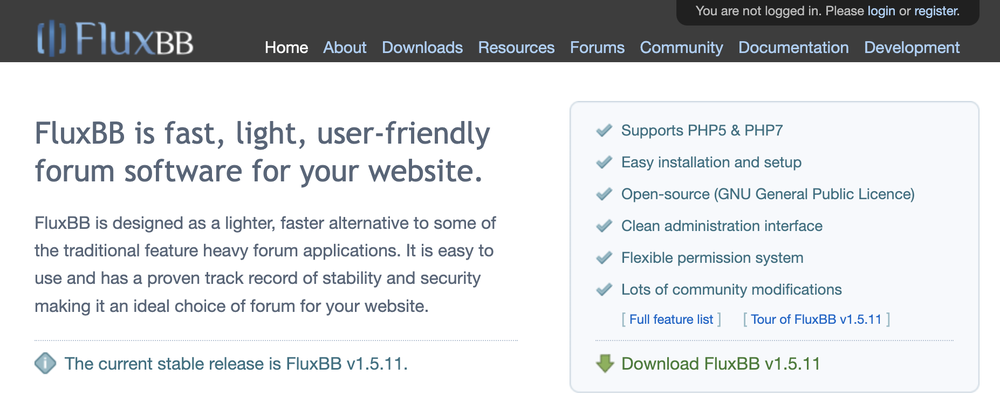
Task: Click checkmark next to Open-source GNU licence
Action: (x=604, y=193)
